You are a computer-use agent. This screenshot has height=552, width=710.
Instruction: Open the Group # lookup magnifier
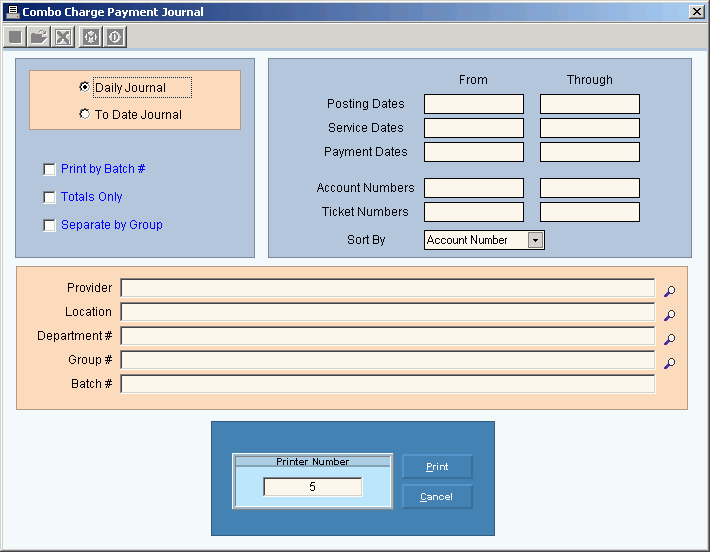click(670, 363)
